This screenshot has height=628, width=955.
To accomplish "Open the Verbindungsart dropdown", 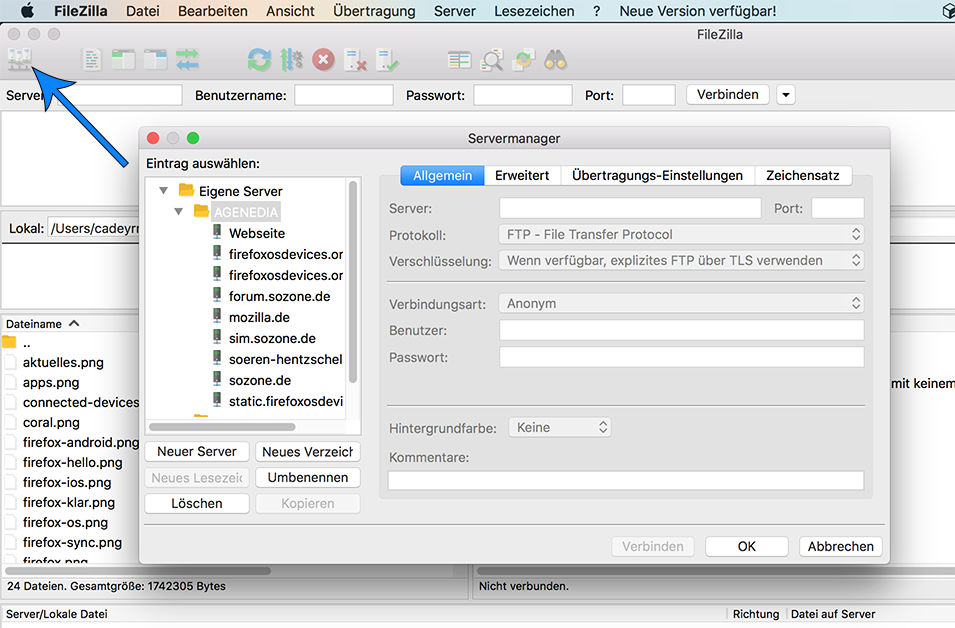I will [x=680, y=303].
